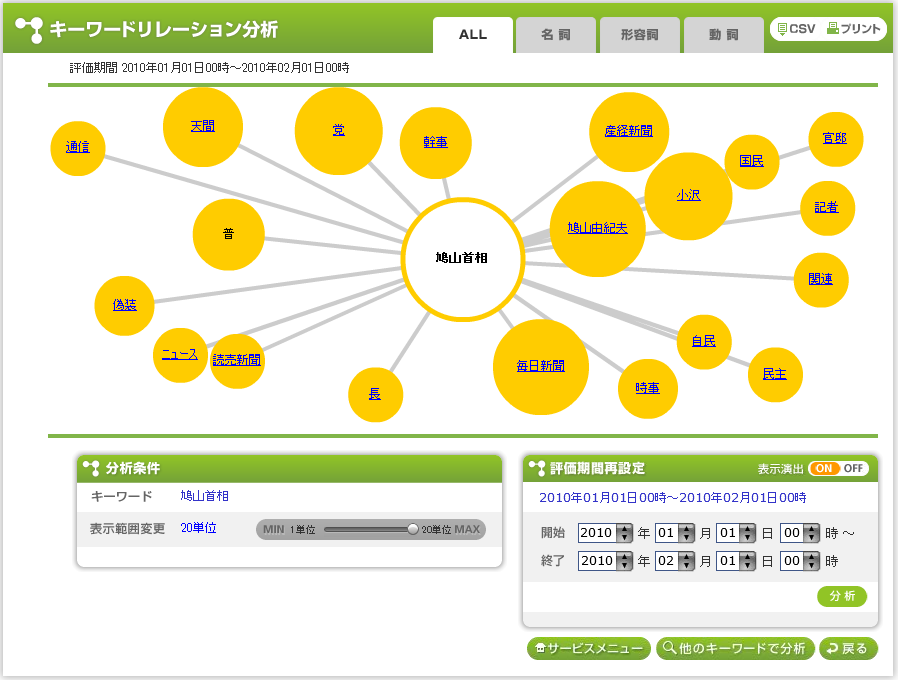Select the 毎日新聞 keyword bubble
Image resolution: width=898 pixels, height=680 pixels.
pyautogui.click(x=540, y=367)
